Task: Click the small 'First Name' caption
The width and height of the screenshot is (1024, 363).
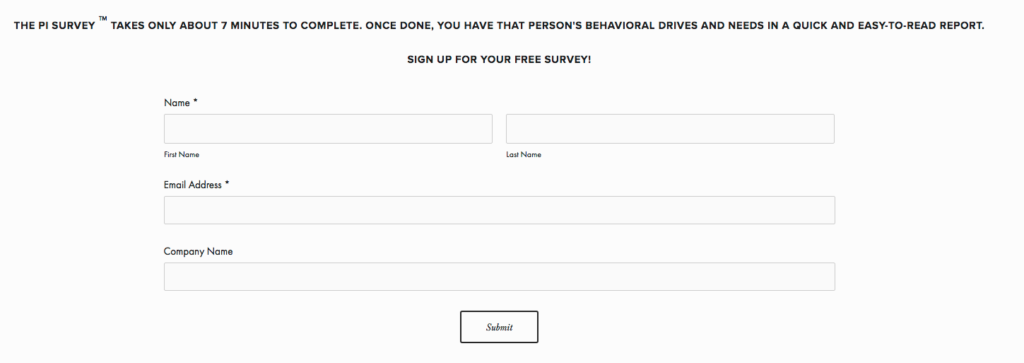Action: (x=182, y=155)
